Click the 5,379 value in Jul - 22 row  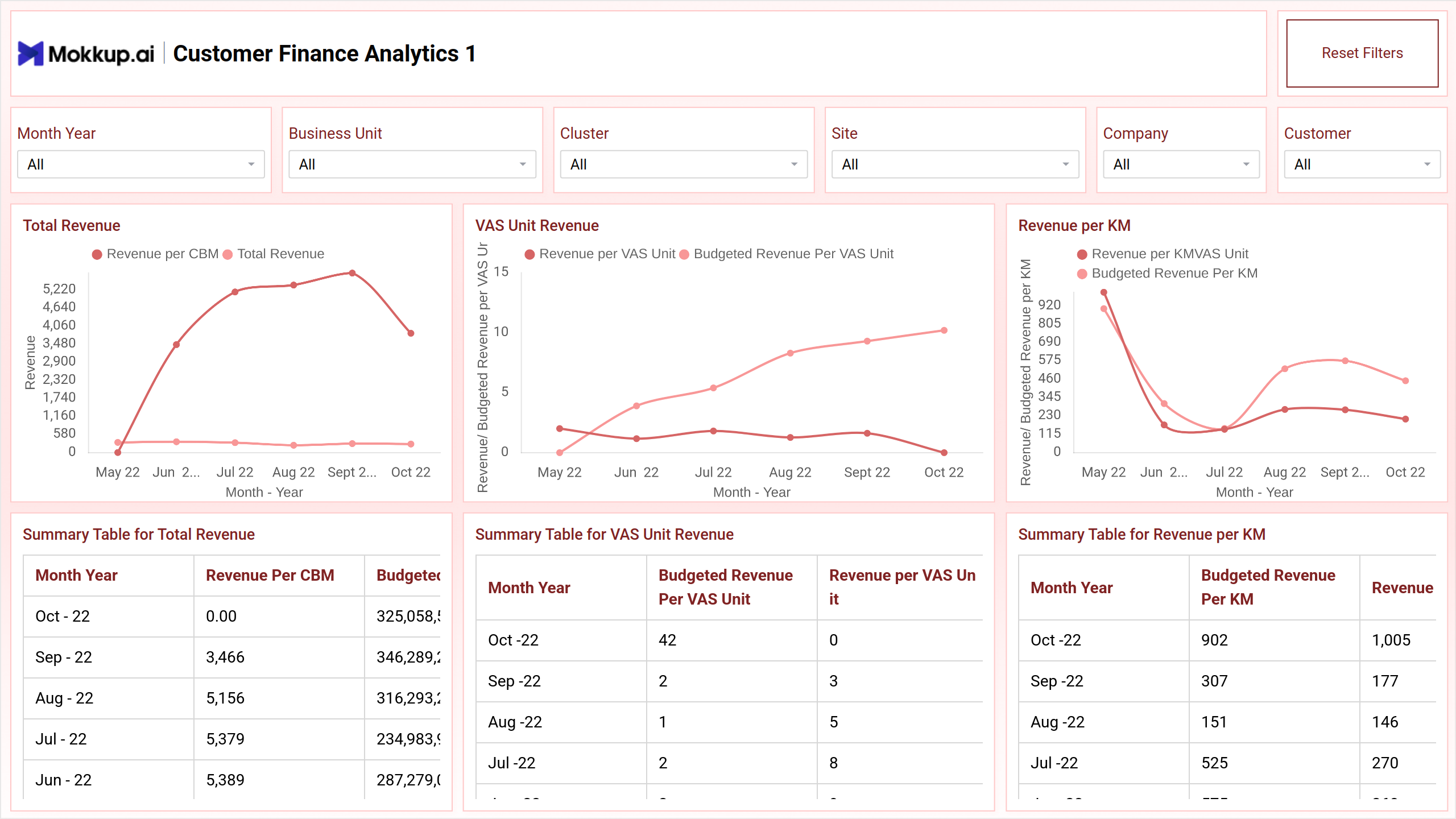click(225, 739)
